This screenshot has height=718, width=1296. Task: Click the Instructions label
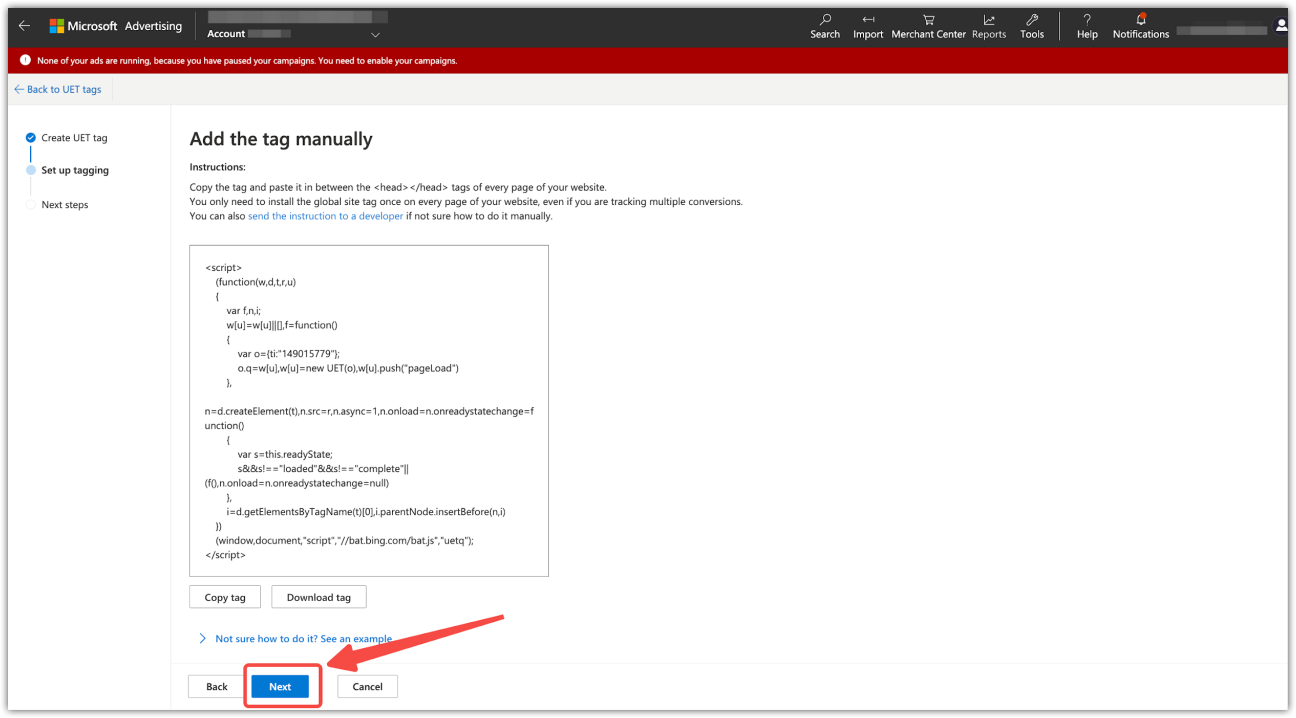218,167
